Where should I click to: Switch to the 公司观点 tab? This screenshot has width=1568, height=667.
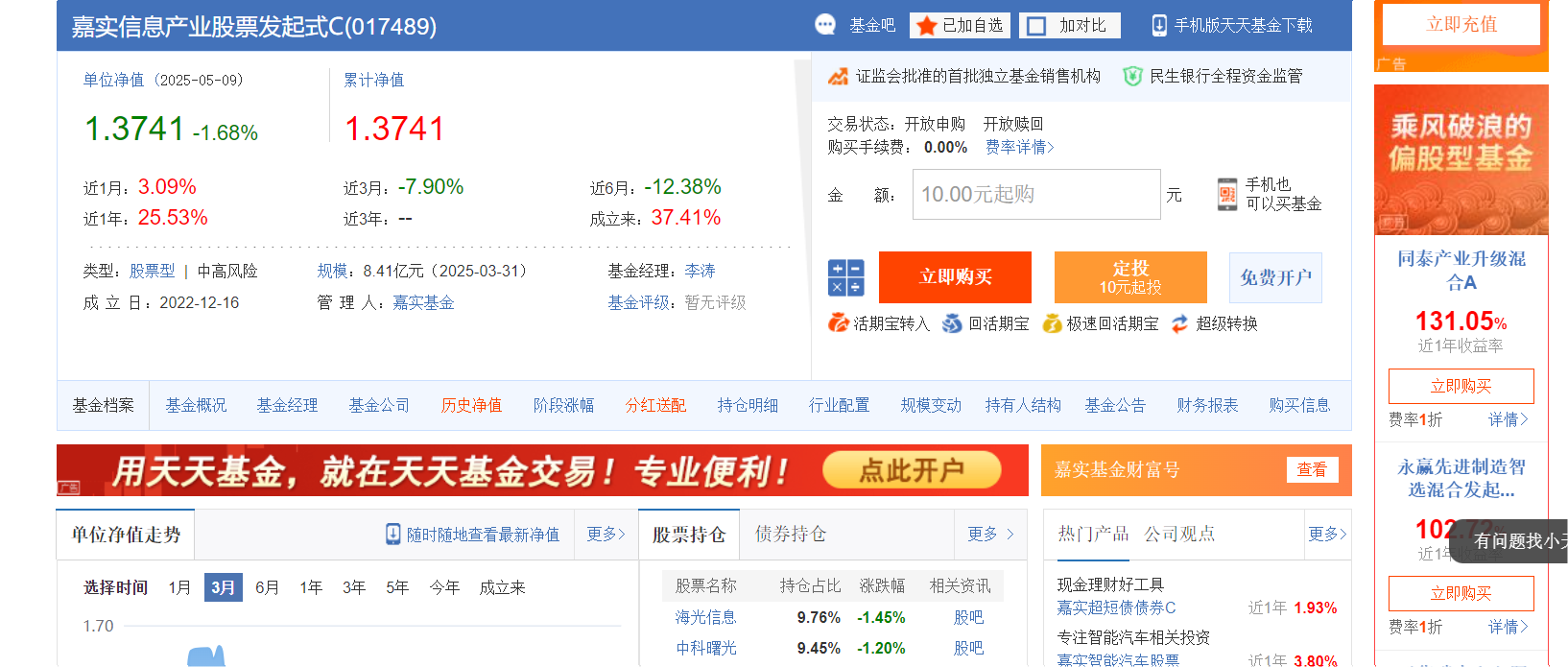(1178, 534)
